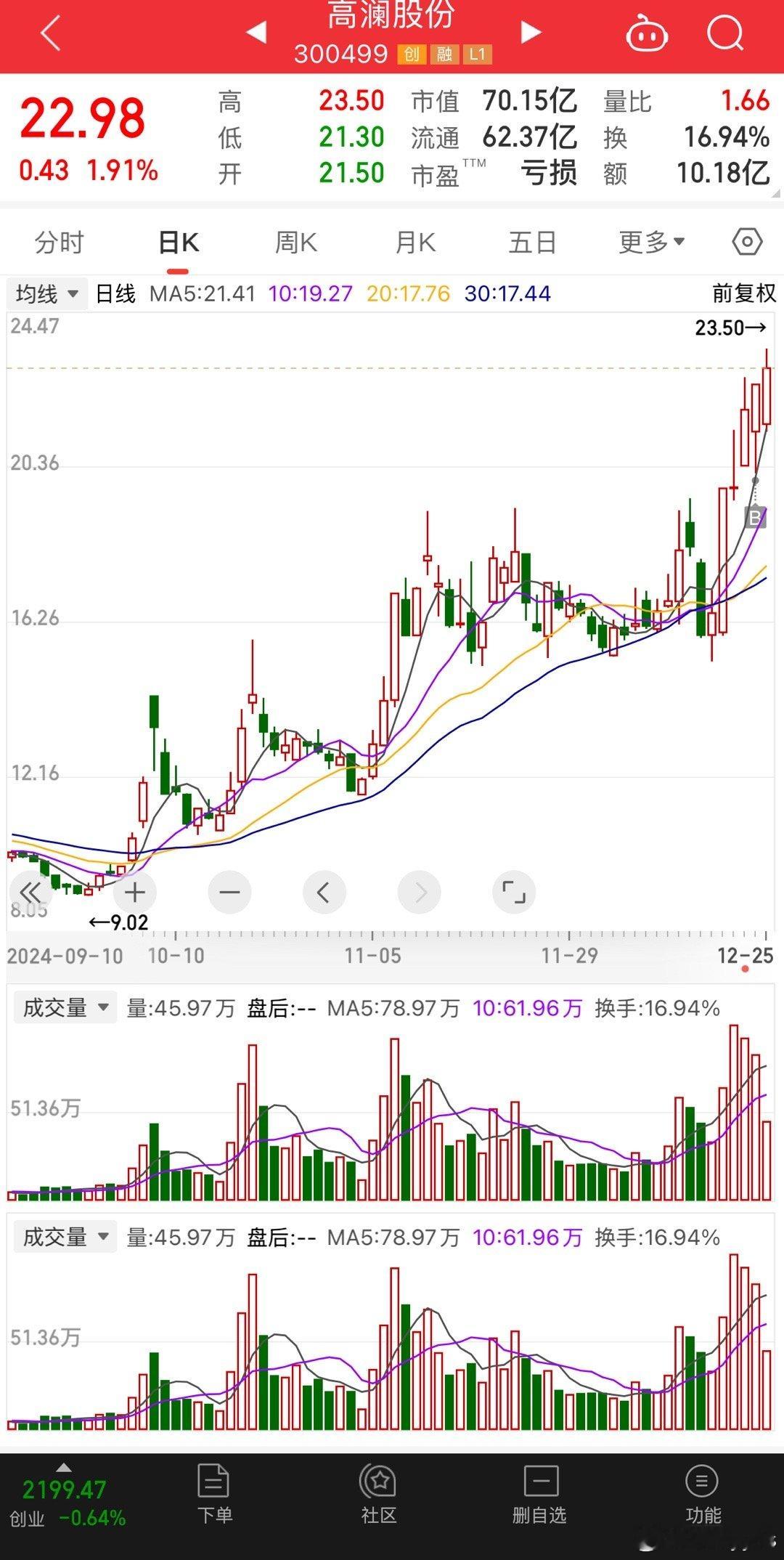Viewport: 784px width, 1560px height.
Task: Tap current price 22.98
Action: click(83, 119)
